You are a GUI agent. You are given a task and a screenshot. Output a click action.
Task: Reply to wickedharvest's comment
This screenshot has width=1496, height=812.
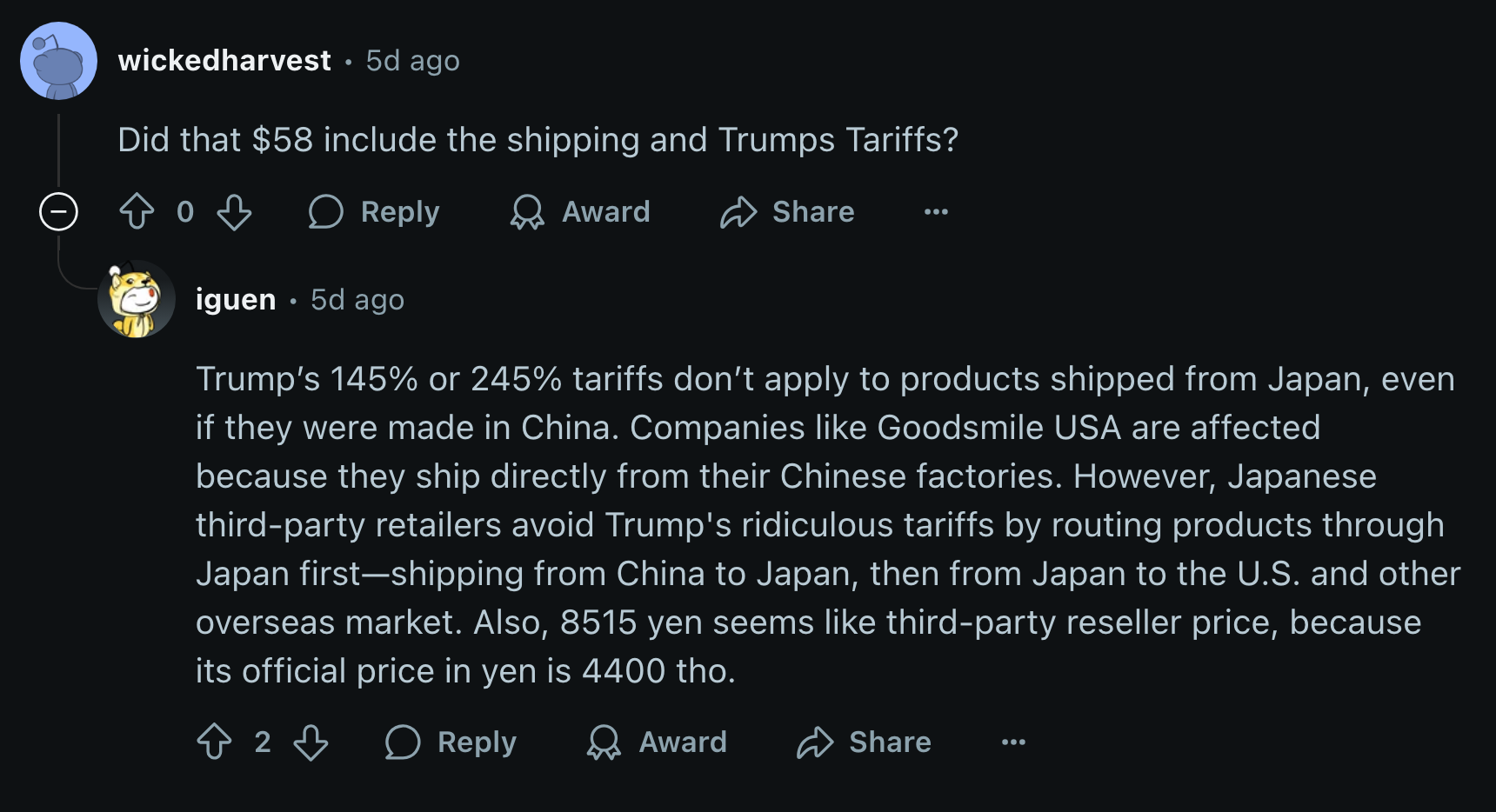point(374,211)
